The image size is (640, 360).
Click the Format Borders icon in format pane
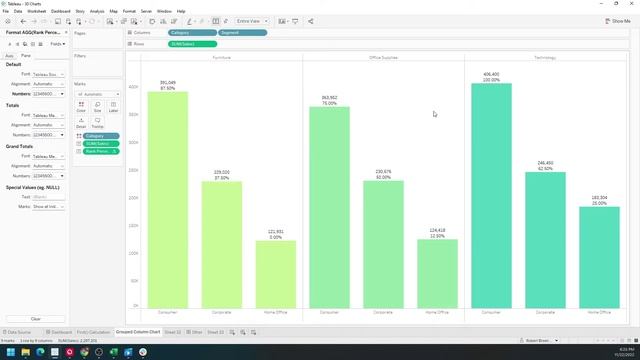[33, 44]
